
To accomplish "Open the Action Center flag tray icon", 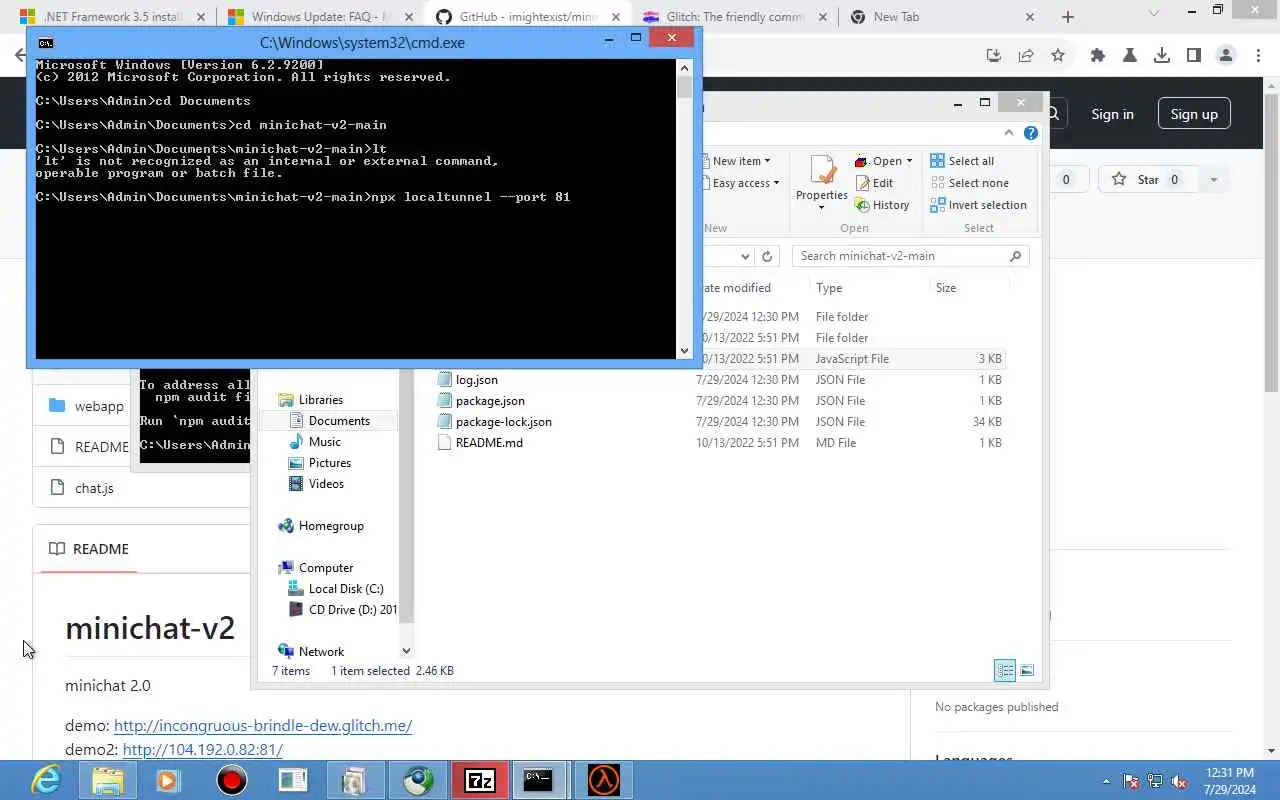I will pyautogui.click(x=1131, y=781).
